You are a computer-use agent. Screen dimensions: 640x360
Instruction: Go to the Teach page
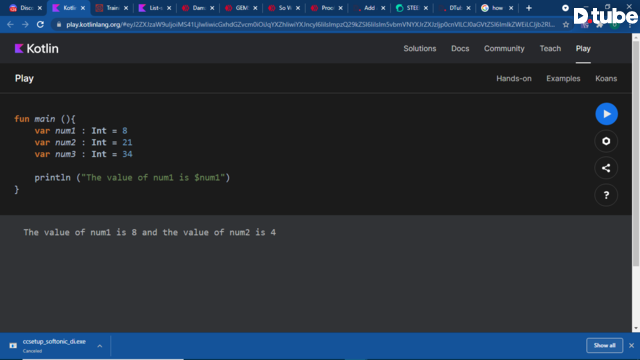tap(550, 49)
